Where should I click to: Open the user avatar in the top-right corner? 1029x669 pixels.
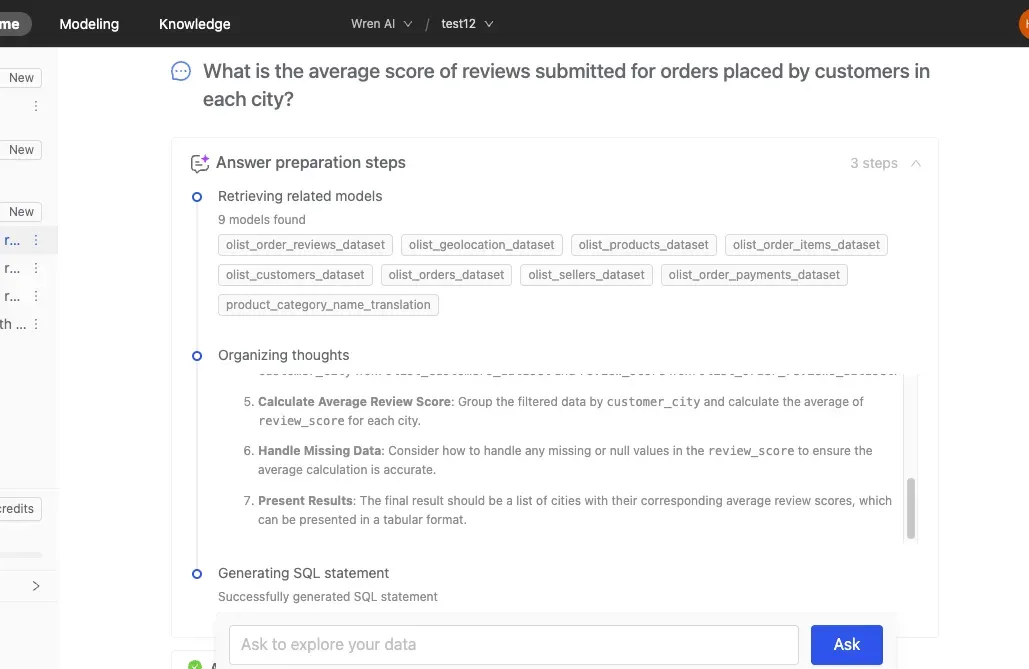tap(1023, 24)
